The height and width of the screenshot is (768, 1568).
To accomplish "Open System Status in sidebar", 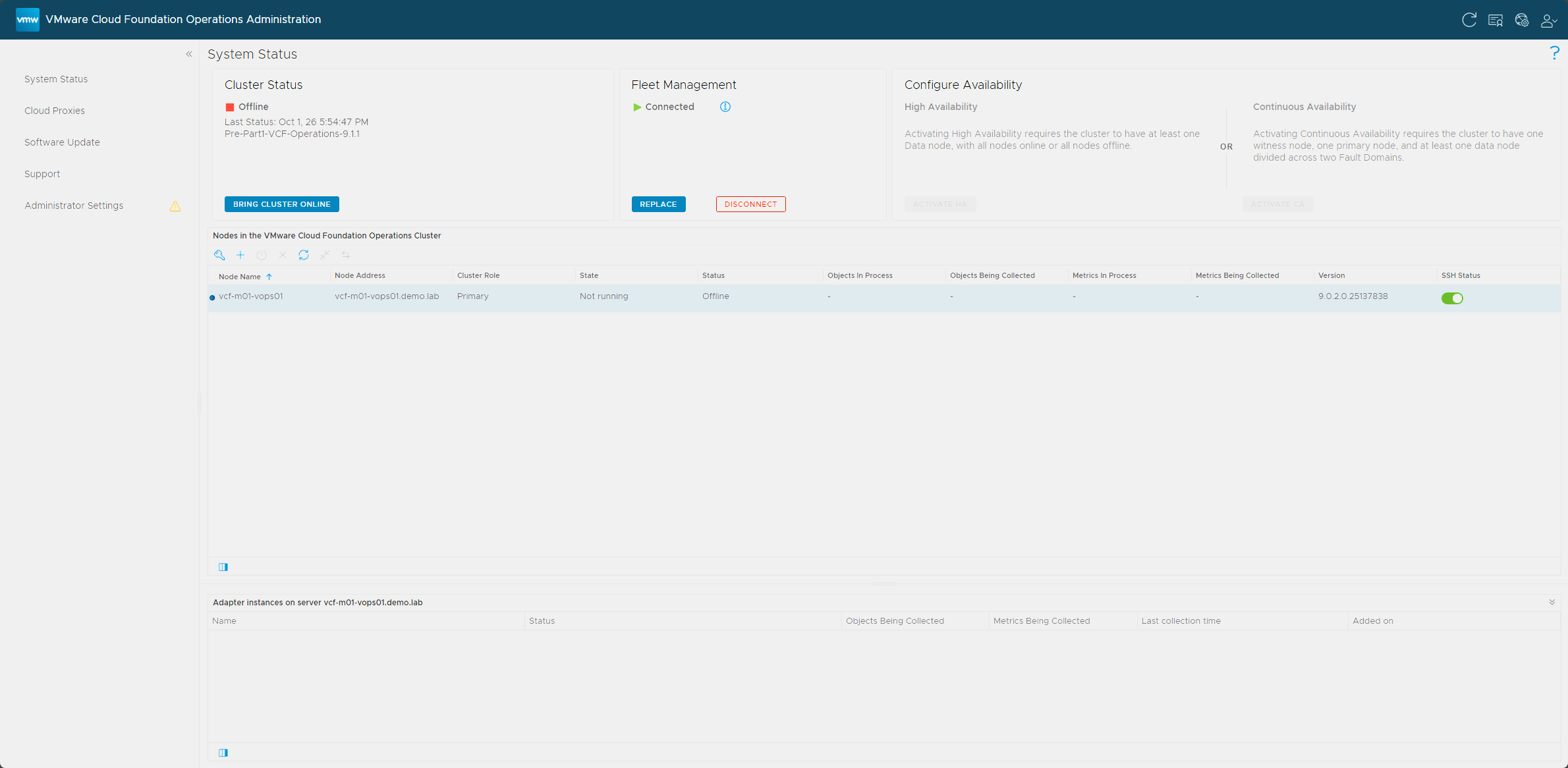I will 56,79.
